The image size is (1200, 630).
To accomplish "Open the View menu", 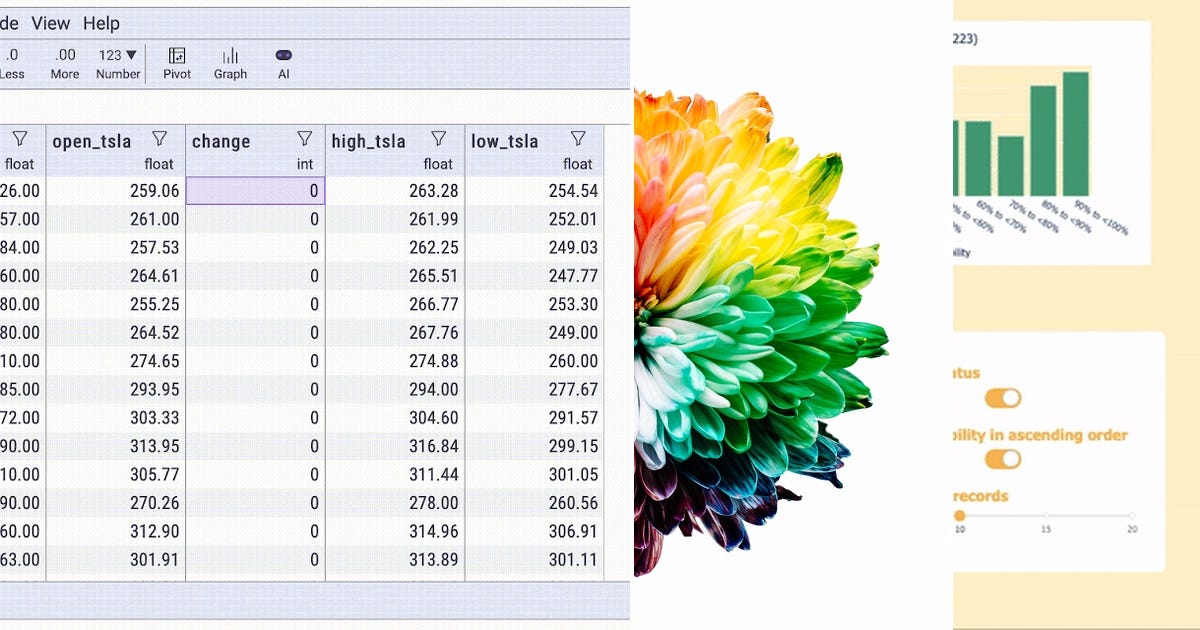I will pyautogui.click(x=49, y=23).
